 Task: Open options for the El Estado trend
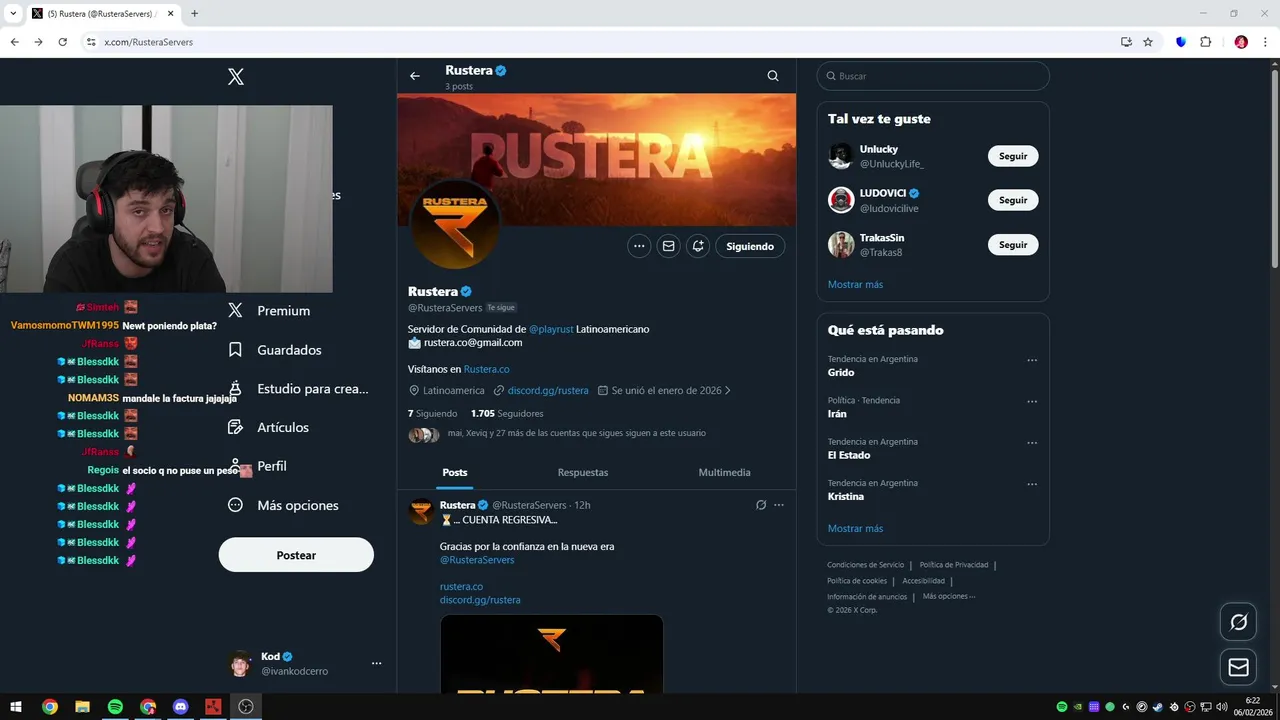1032,443
